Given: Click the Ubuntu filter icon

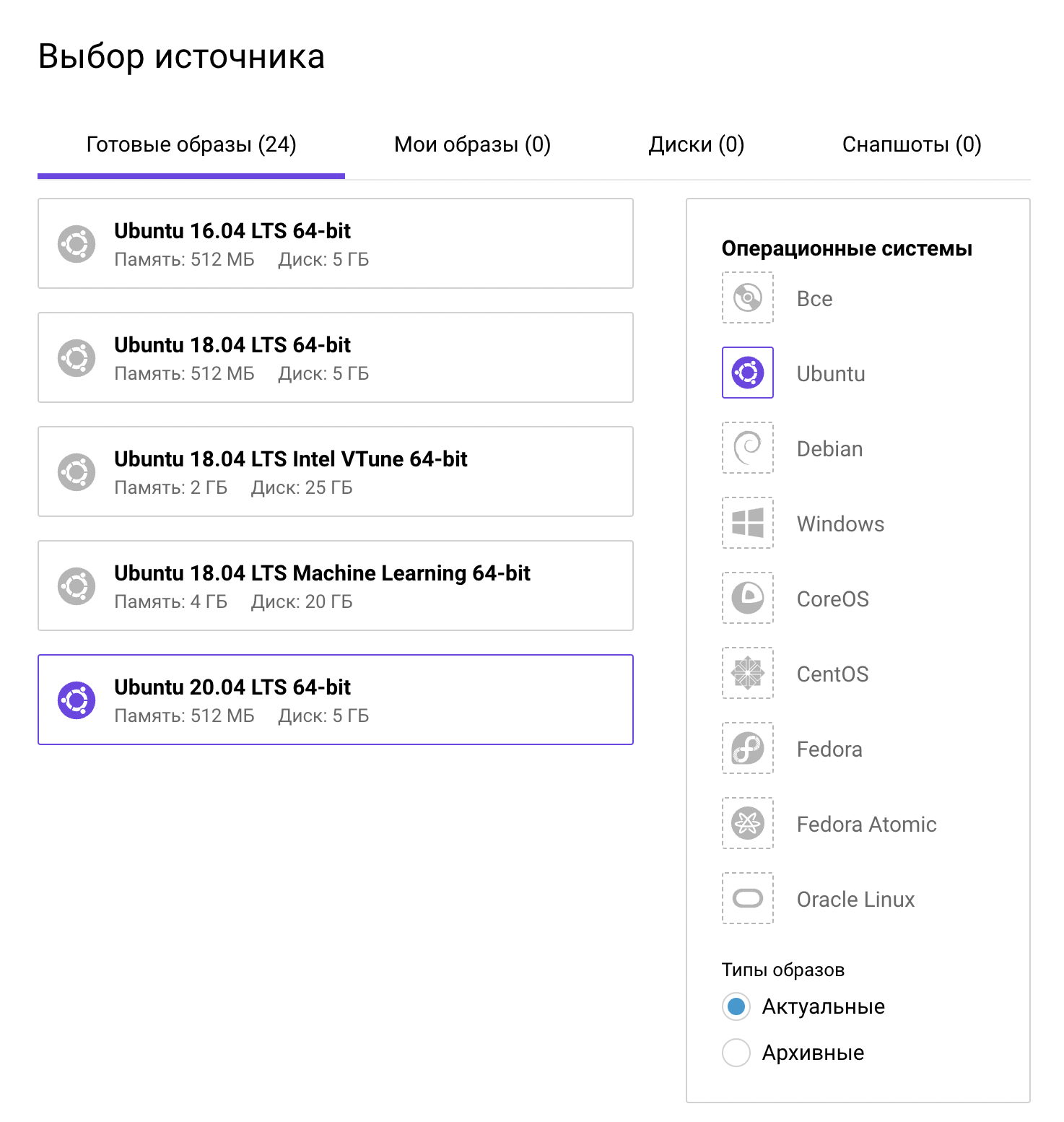Looking at the screenshot, I should point(747,373).
